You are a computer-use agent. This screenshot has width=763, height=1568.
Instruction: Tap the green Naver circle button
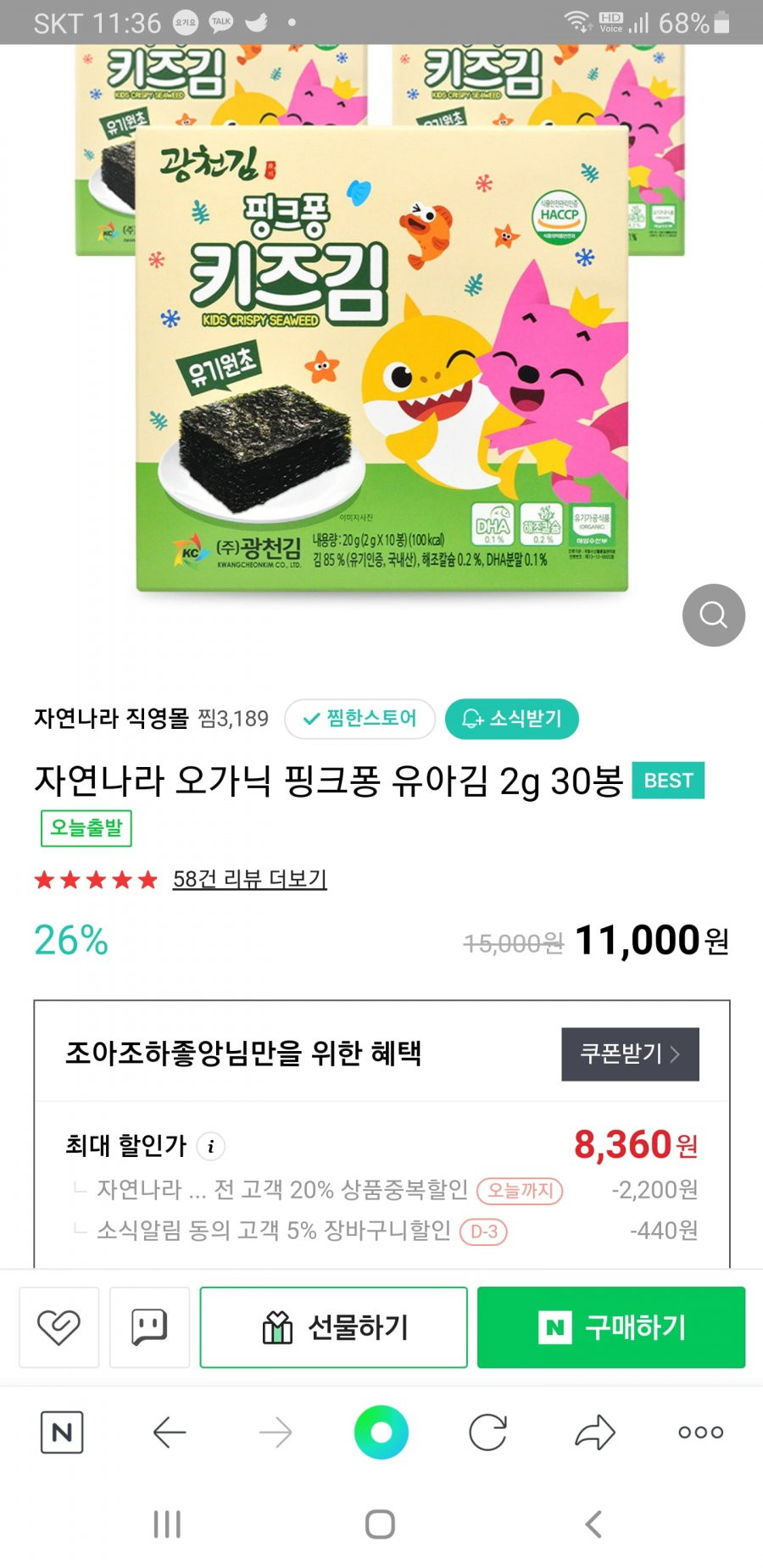click(381, 1432)
